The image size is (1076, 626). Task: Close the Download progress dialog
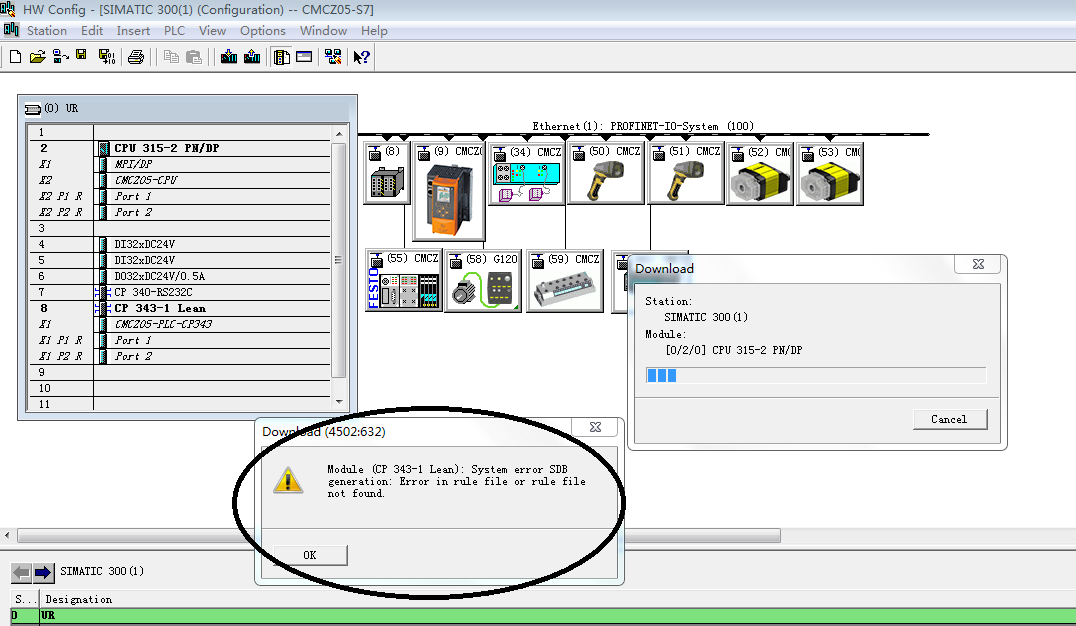click(x=978, y=264)
